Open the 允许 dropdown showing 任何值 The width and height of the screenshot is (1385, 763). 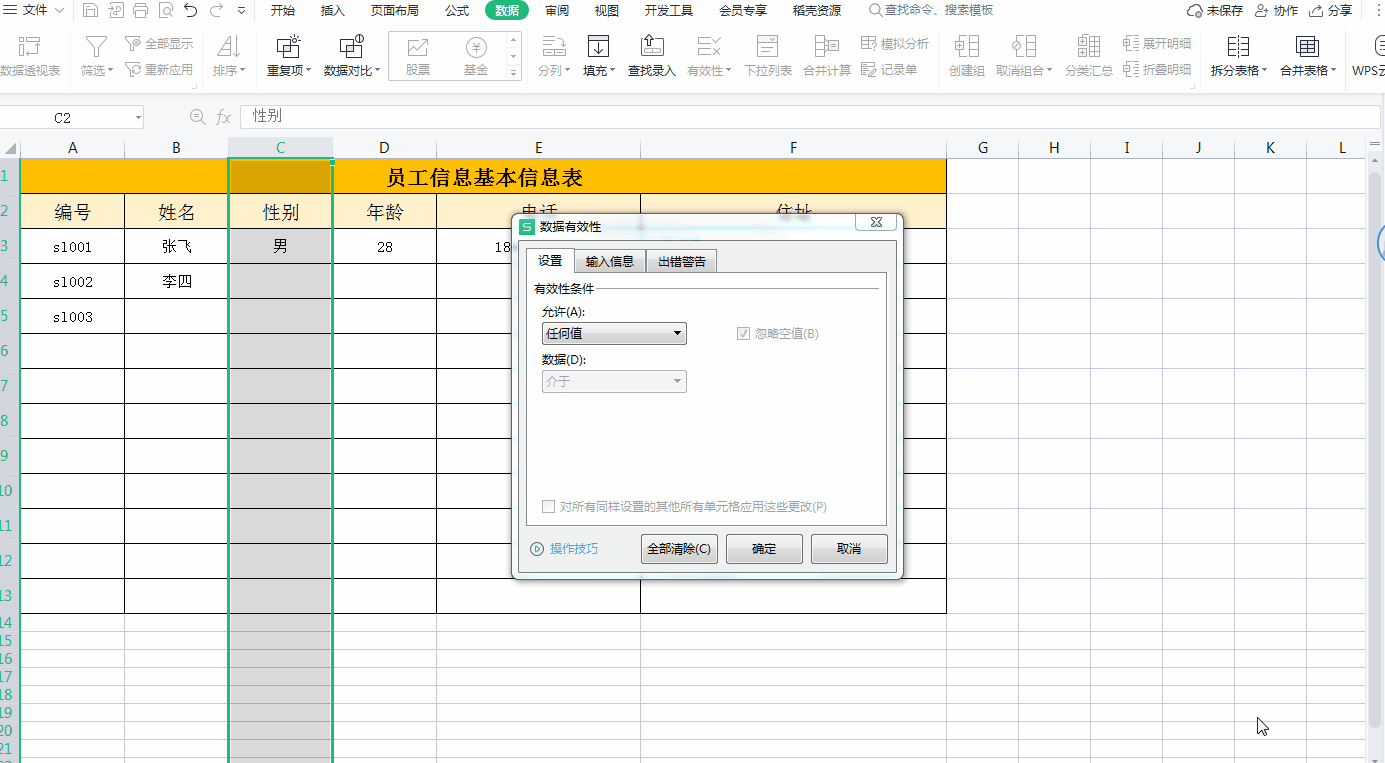click(614, 333)
